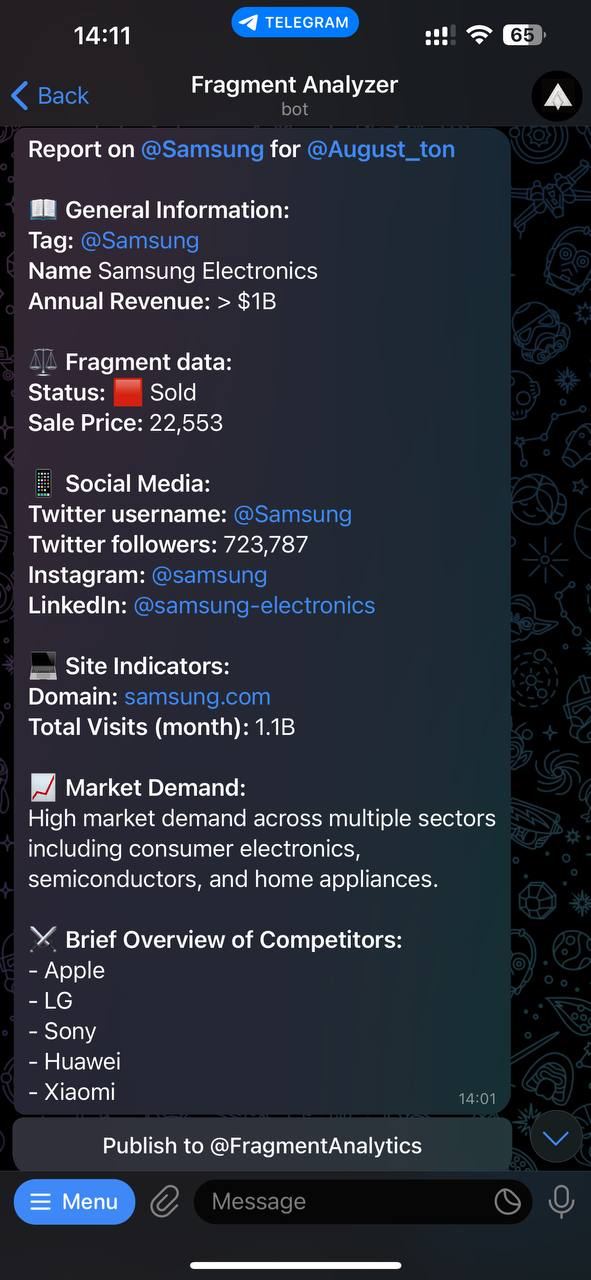Screen dimensions: 591x1280
Task: Open the Instagram @samsung link
Action: (209, 576)
